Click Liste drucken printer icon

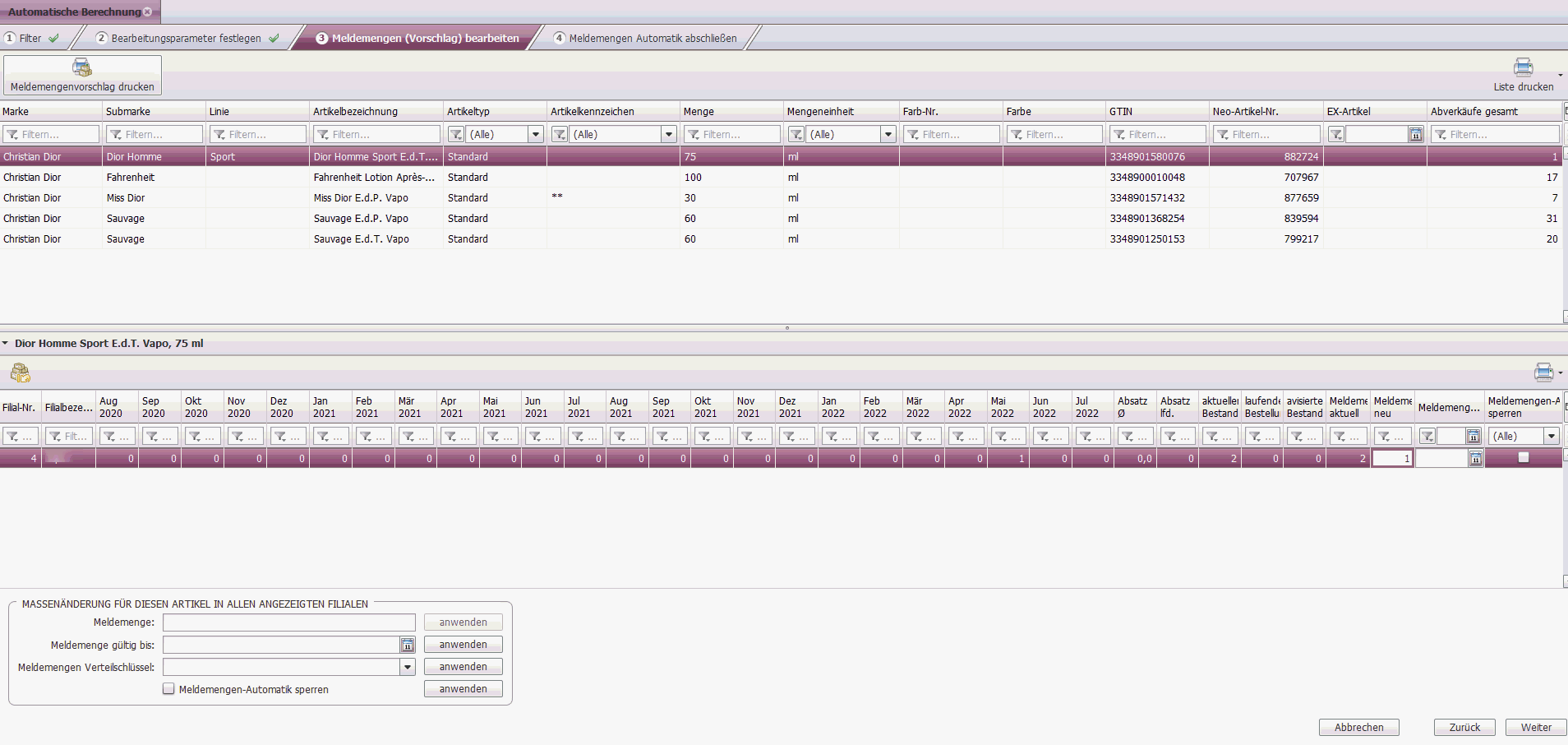1524,67
